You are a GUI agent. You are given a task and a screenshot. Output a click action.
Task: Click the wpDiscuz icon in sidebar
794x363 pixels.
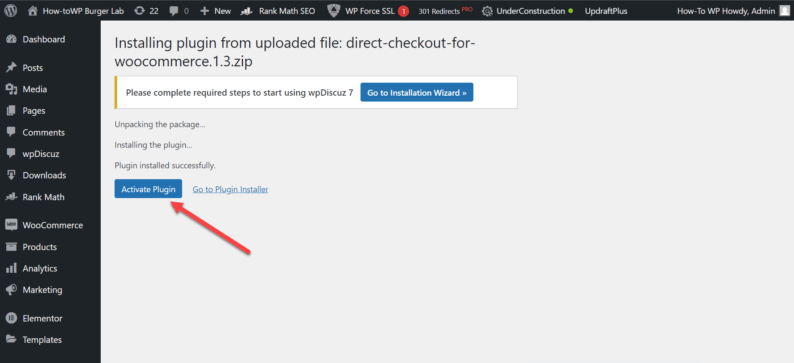pyautogui.click(x=11, y=153)
